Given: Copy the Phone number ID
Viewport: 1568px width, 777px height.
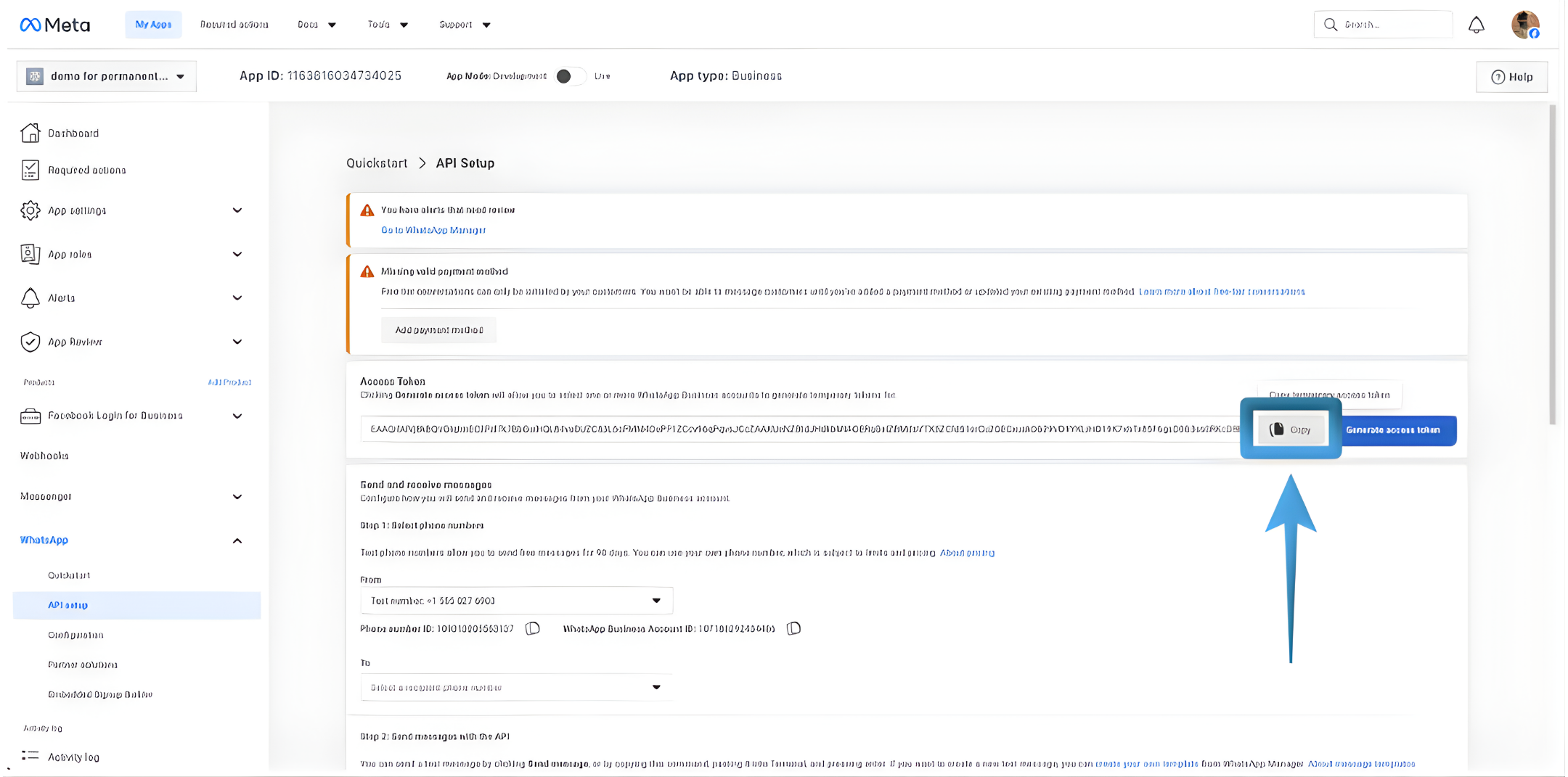Looking at the screenshot, I should coord(533,628).
